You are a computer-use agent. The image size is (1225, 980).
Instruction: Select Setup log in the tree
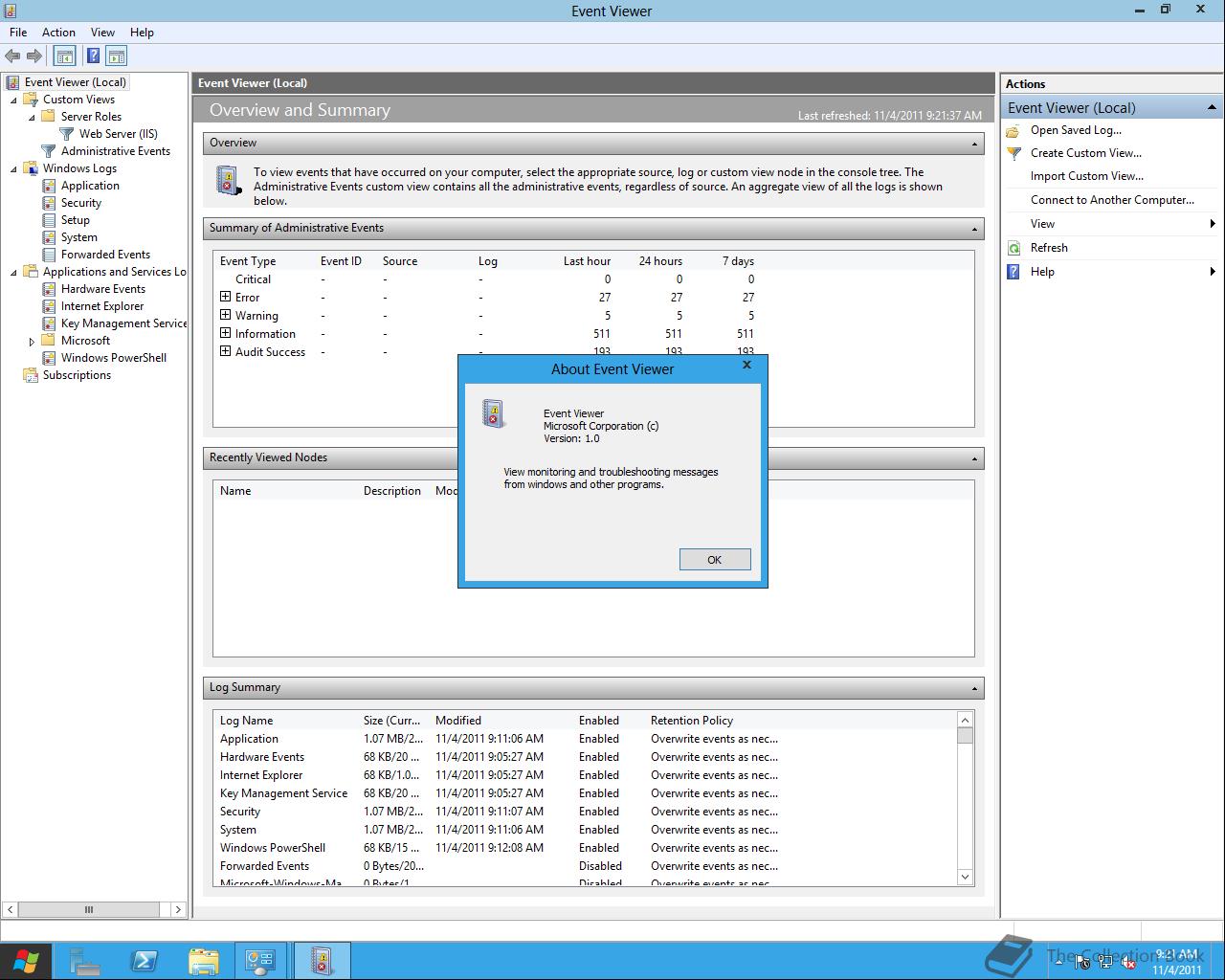(x=75, y=220)
